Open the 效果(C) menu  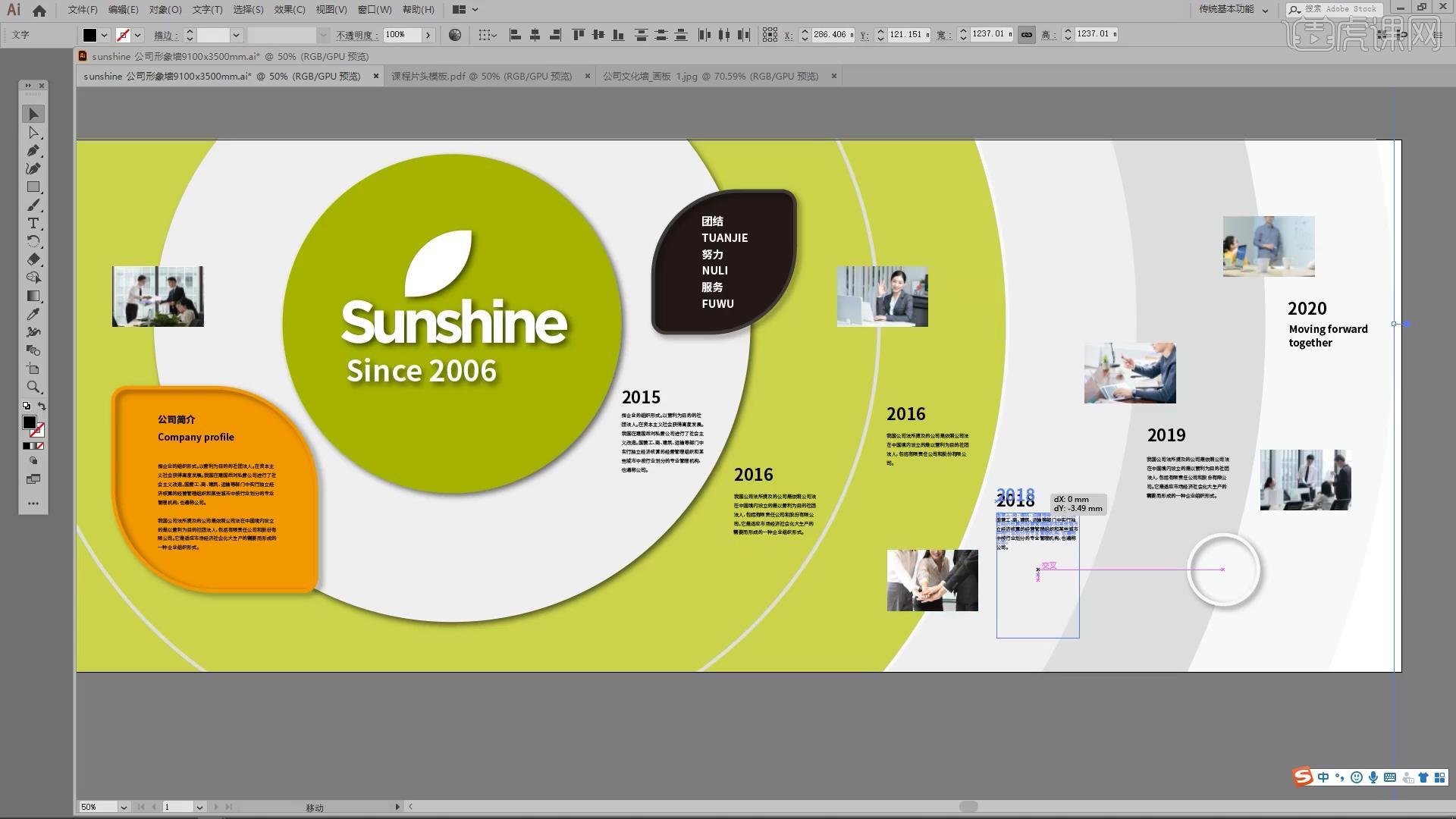pyautogui.click(x=289, y=10)
